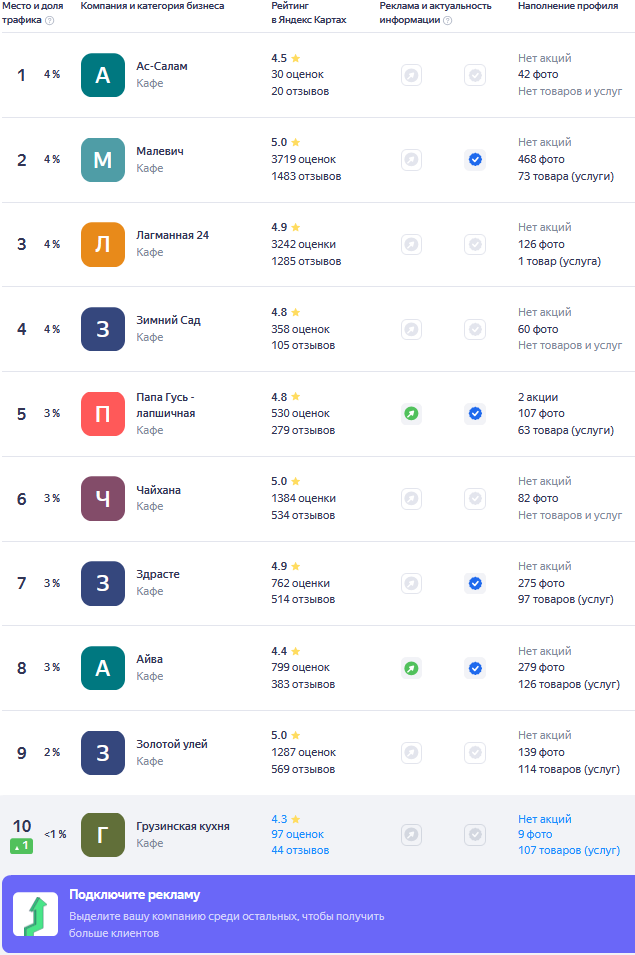Click the 'Подключите рекламу' banner heading
Image resolution: width=635 pixels, height=955 pixels.
135,895
